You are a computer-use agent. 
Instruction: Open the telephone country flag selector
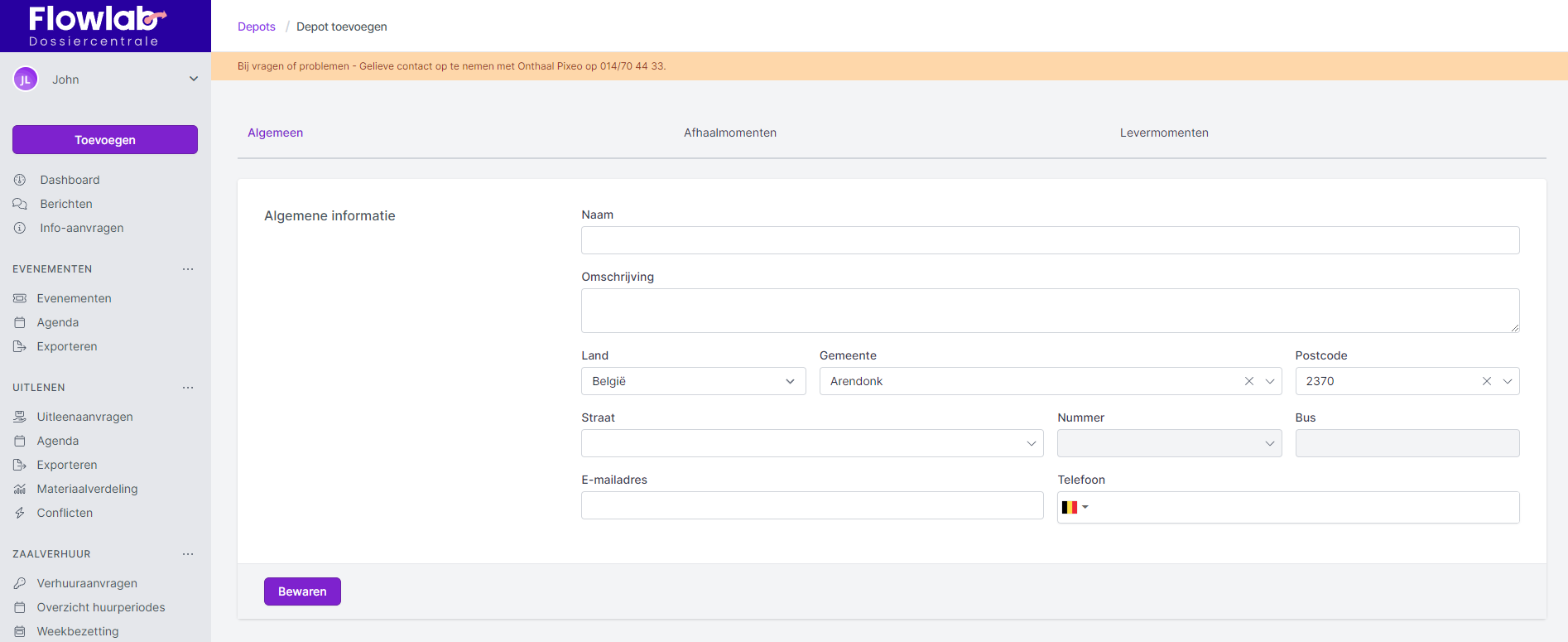(1074, 507)
